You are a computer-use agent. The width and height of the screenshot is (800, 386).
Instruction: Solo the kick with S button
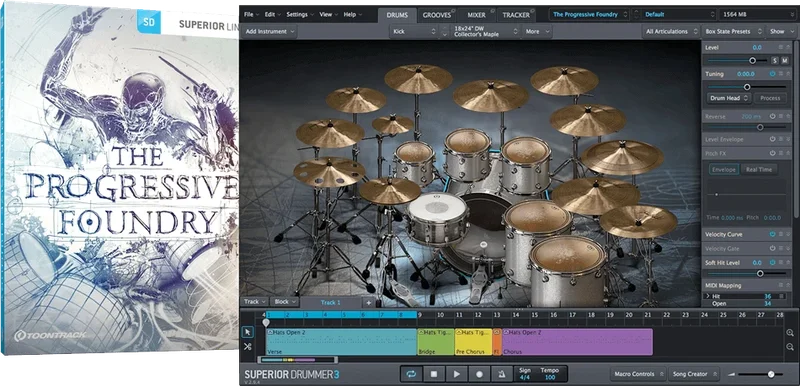tap(774, 61)
